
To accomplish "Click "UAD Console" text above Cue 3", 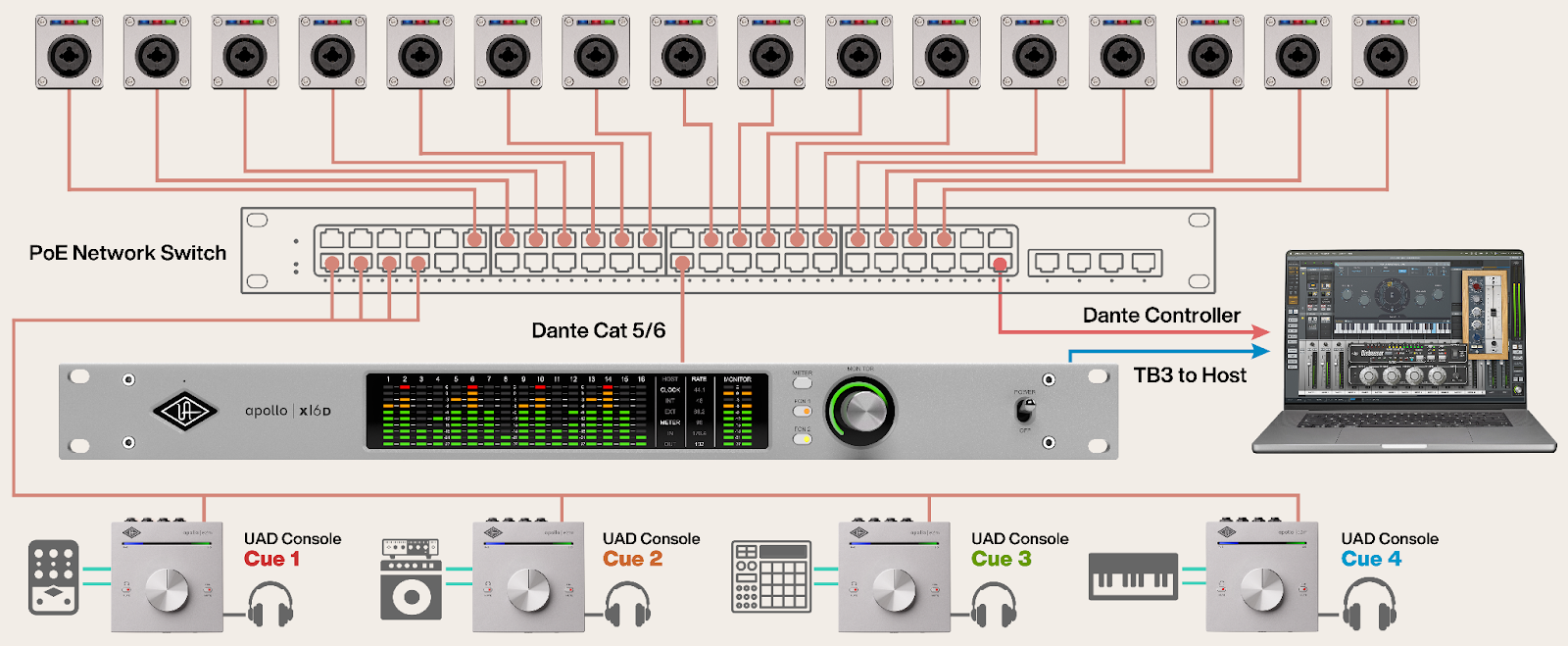I will [1019, 538].
